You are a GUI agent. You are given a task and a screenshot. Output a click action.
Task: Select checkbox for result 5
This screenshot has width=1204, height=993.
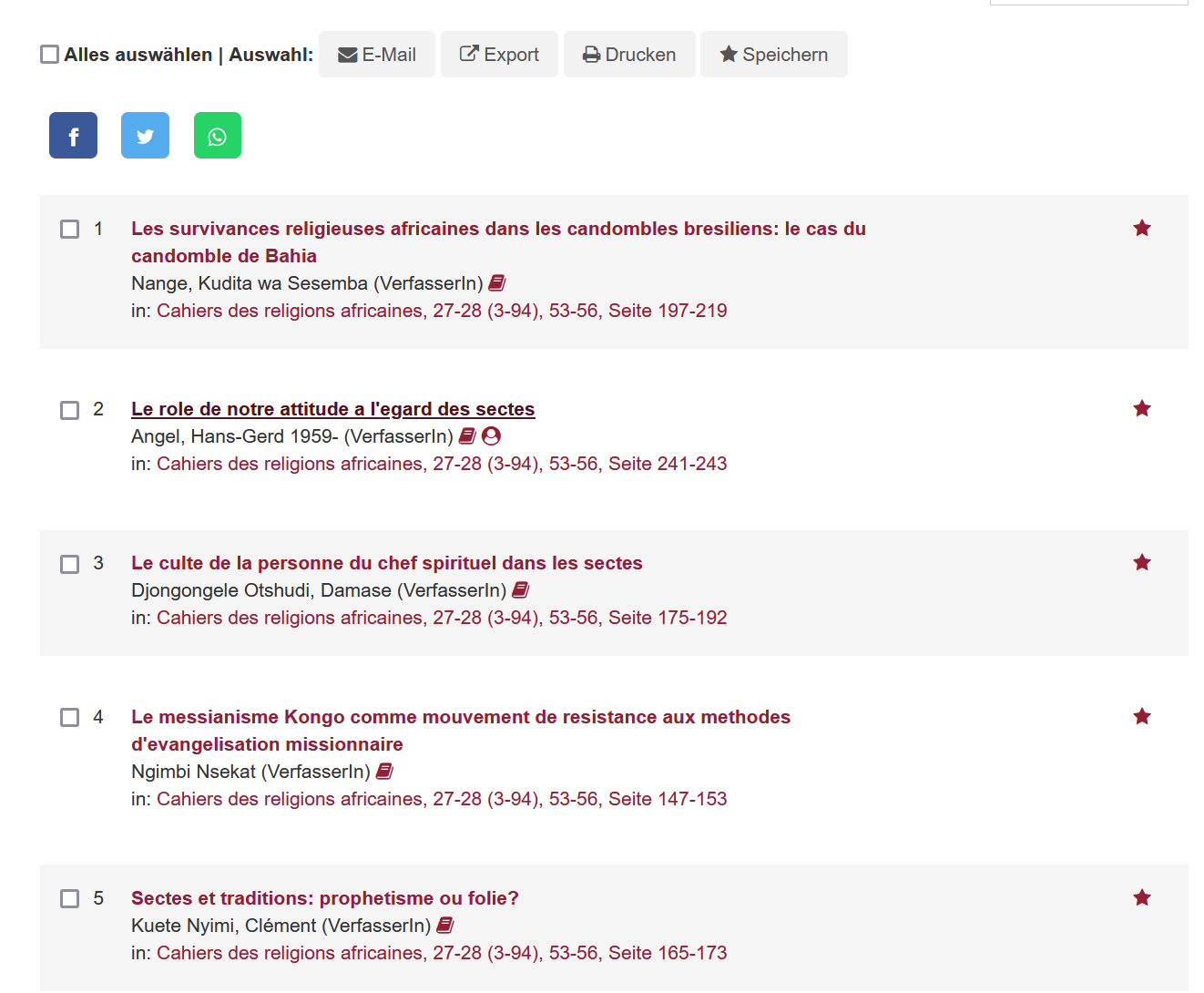point(70,899)
